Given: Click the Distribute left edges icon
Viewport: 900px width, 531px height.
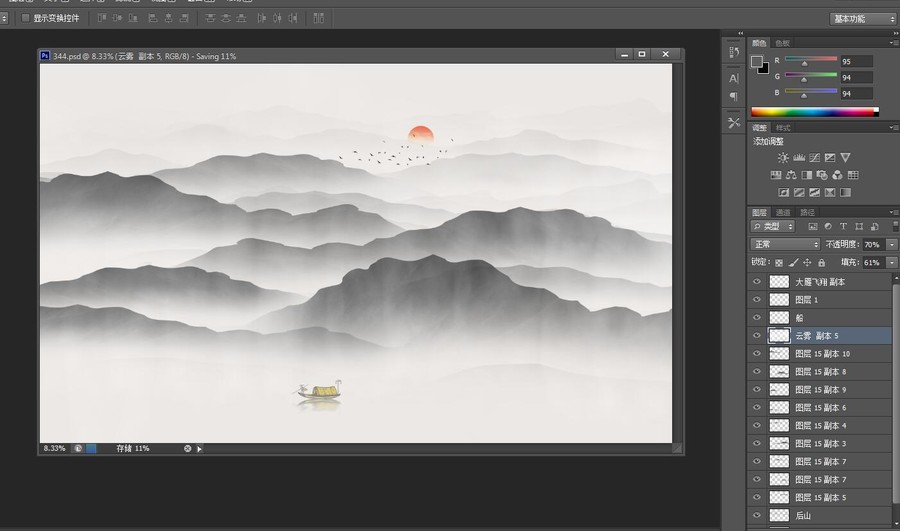Looking at the screenshot, I should [x=262, y=18].
